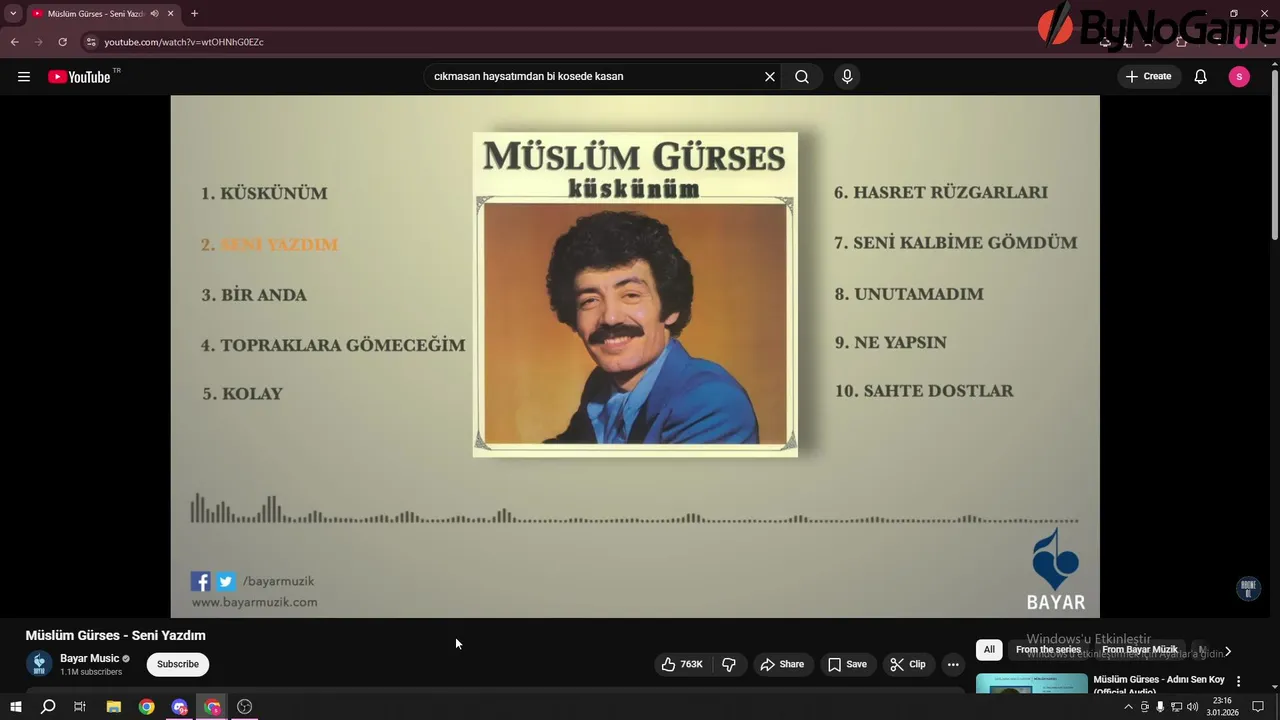Open the taskbar clock and date
This screenshot has width=1280, height=720.
1222,707
